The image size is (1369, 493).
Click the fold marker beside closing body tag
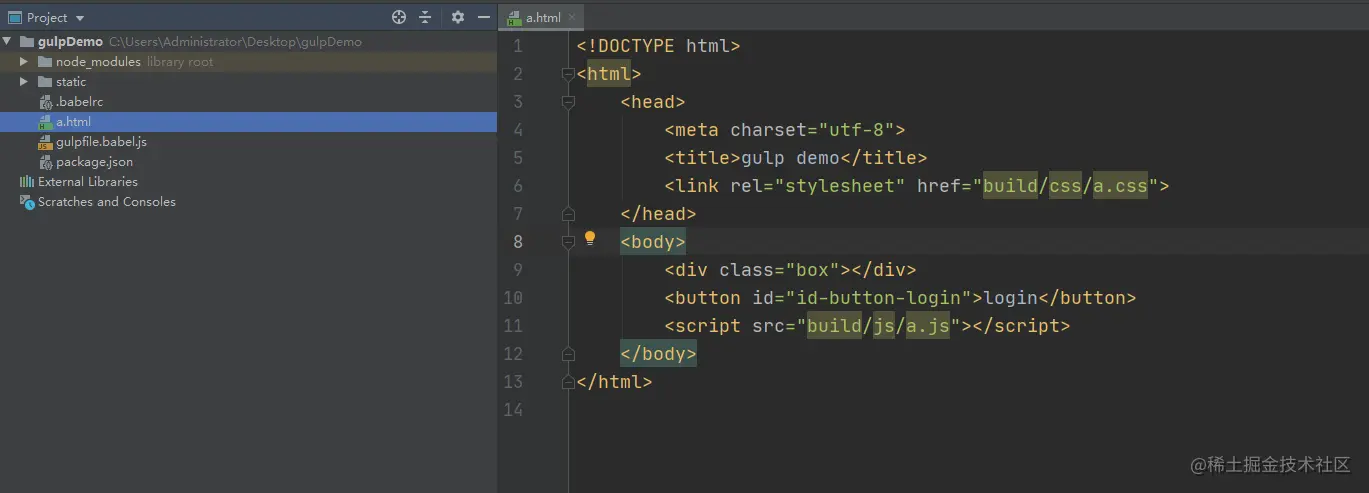(568, 354)
